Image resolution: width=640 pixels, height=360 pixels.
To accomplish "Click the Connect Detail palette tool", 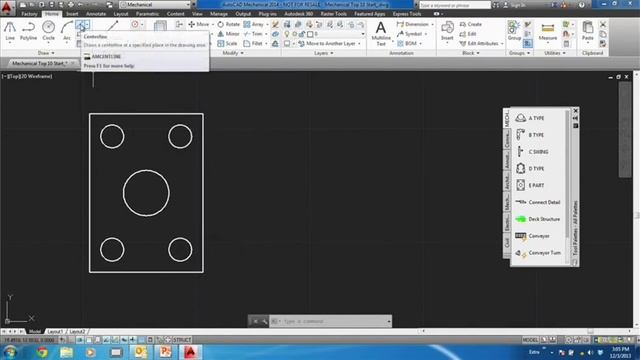I will tap(539, 202).
